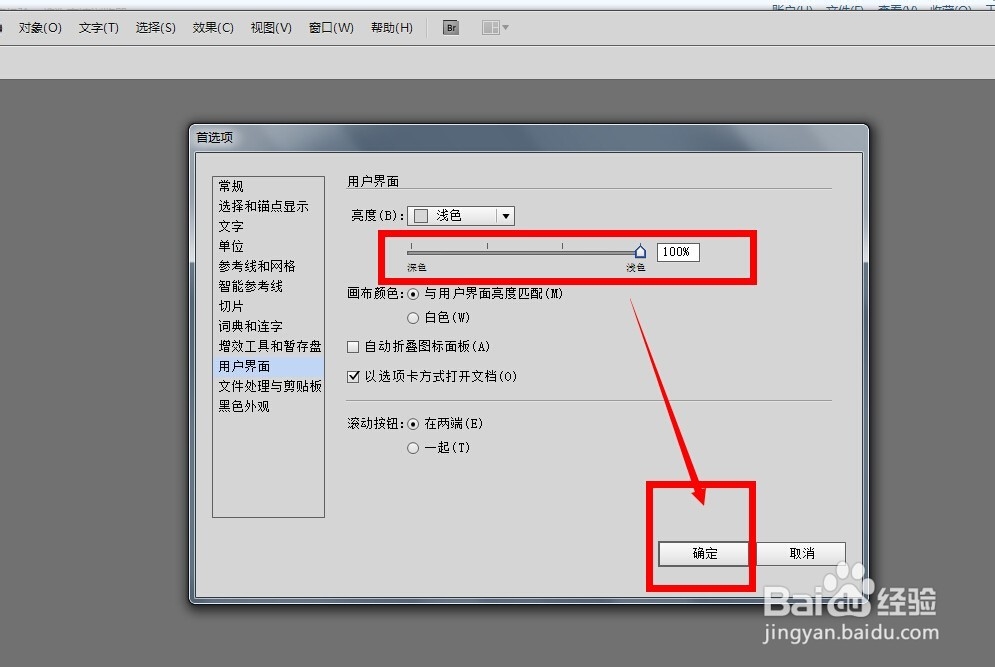995x667 pixels.
Task: Click the Br Bridge launch icon
Action: coord(450,27)
